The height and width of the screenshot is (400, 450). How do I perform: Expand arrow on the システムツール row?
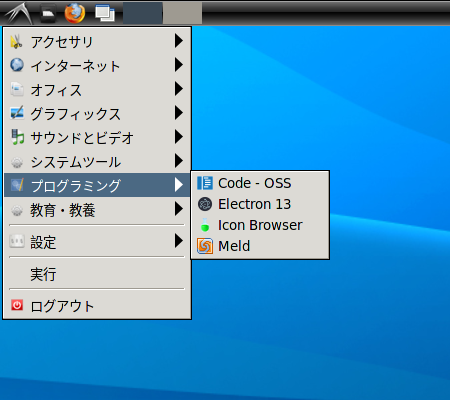tap(179, 160)
